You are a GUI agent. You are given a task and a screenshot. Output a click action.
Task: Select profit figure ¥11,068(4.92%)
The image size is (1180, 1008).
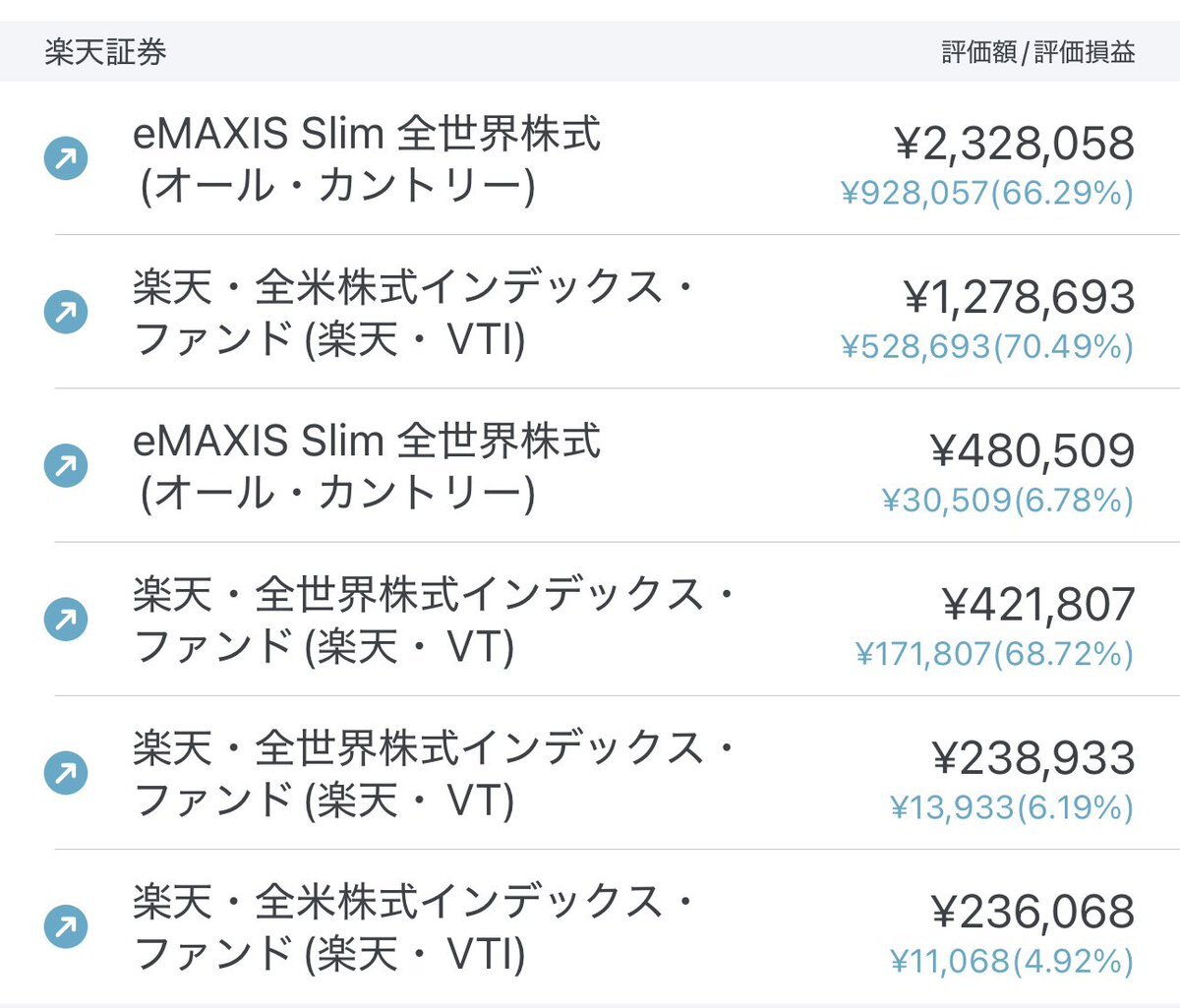(x=1012, y=960)
